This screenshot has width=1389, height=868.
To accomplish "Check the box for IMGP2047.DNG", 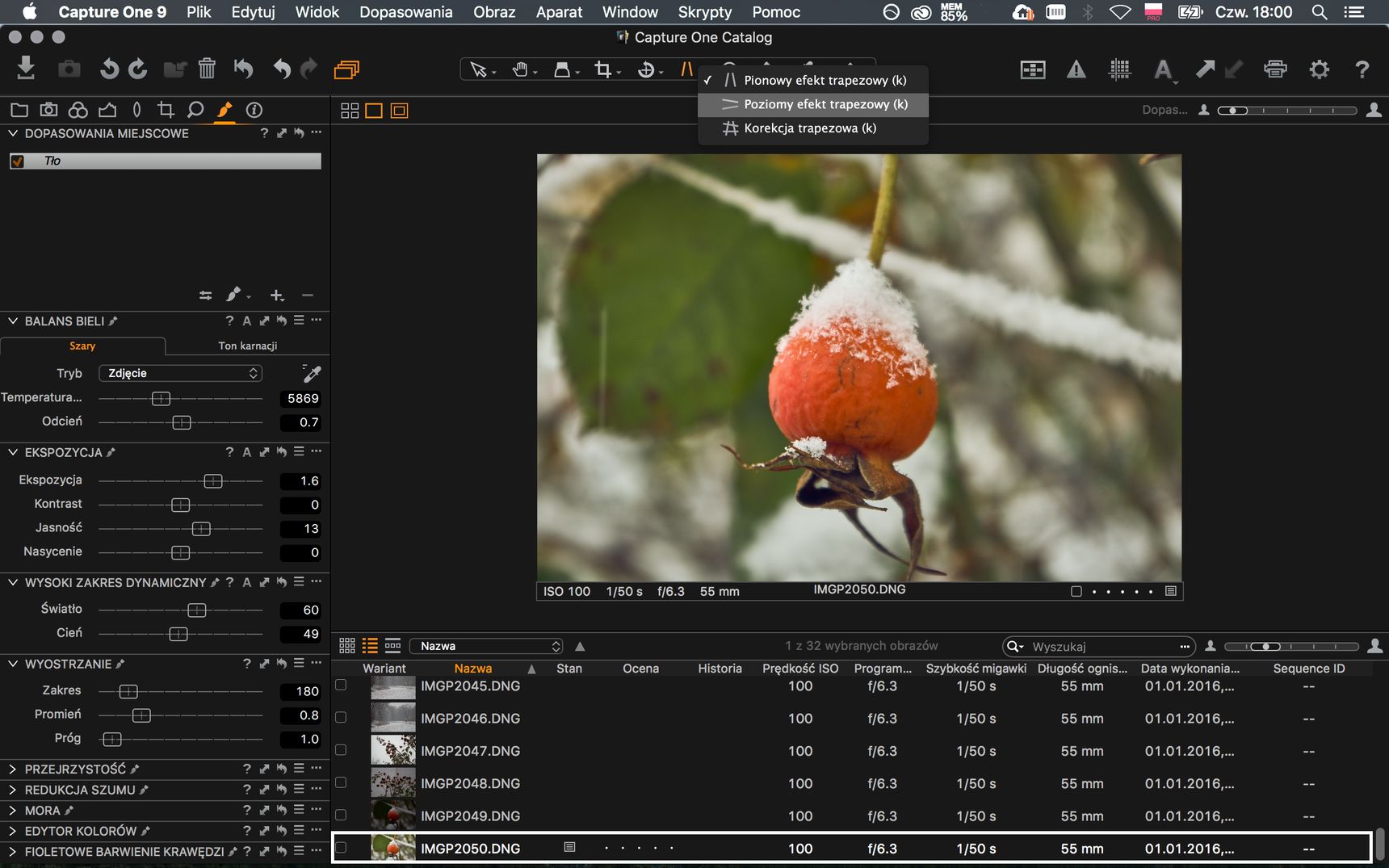I will point(341,750).
